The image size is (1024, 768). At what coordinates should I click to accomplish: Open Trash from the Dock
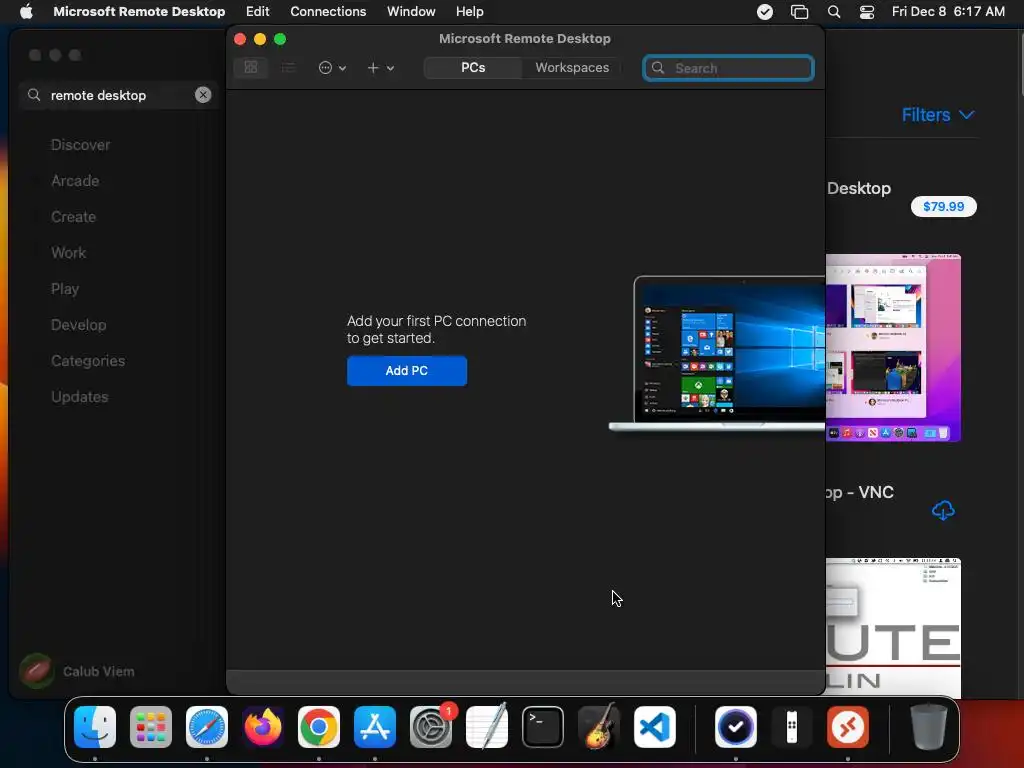point(929,727)
